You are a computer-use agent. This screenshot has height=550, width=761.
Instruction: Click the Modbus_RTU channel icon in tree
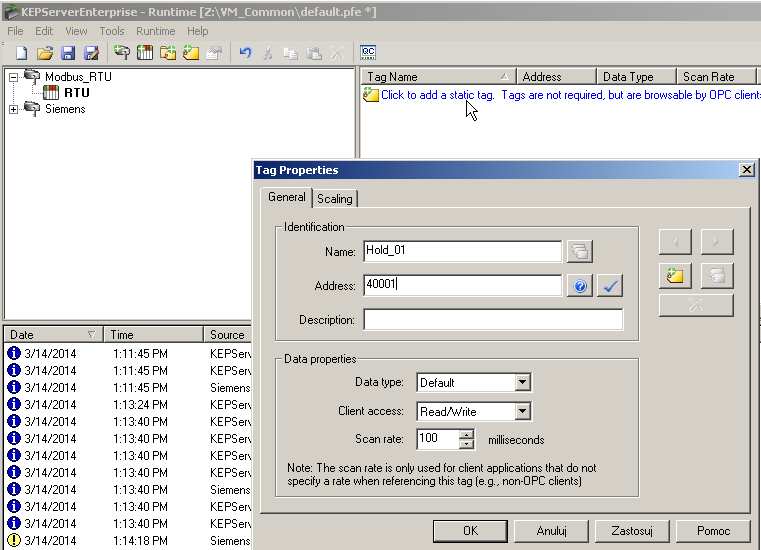click(x=32, y=77)
